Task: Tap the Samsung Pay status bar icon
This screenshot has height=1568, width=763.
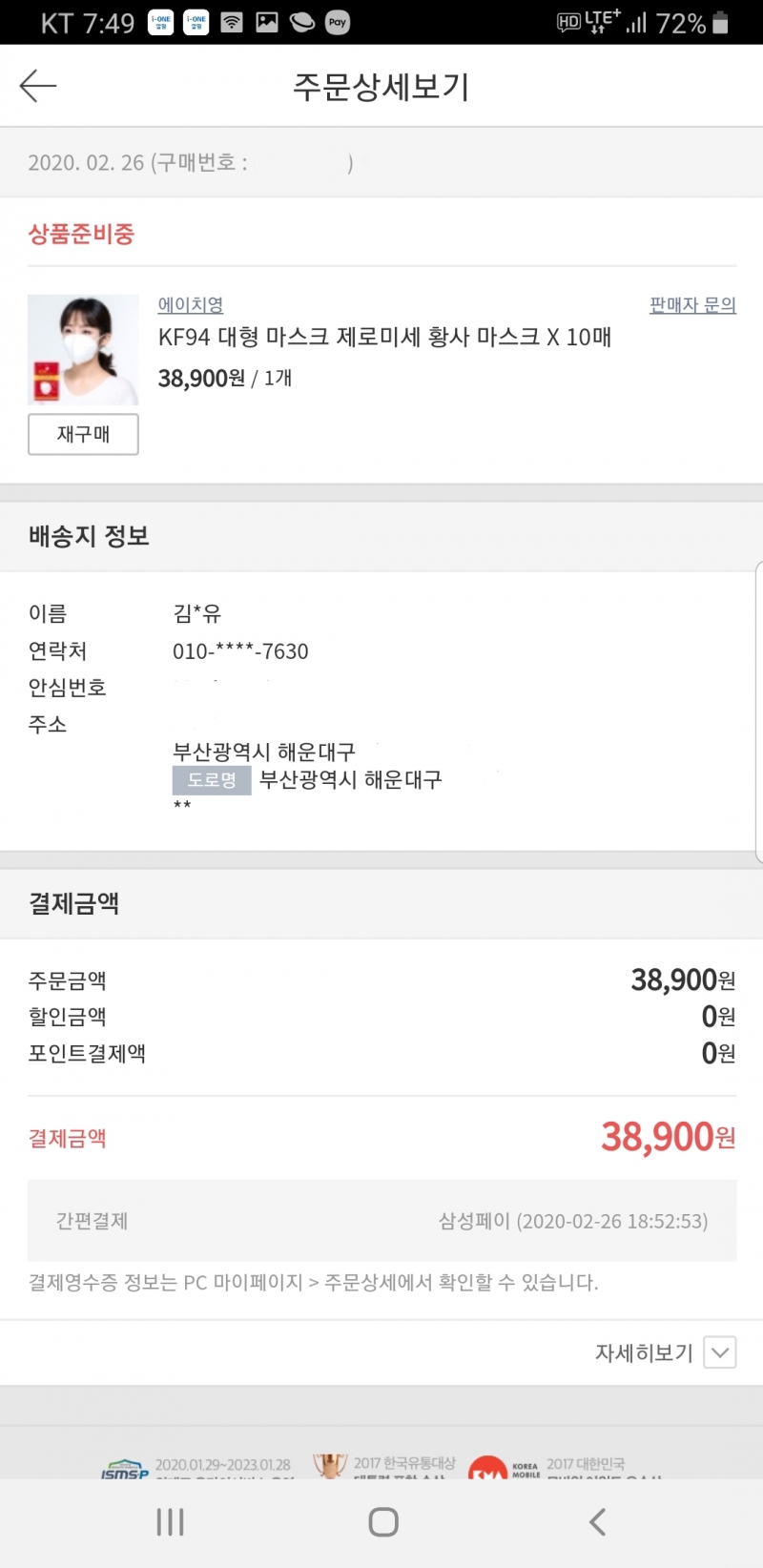Action: click(x=338, y=23)
